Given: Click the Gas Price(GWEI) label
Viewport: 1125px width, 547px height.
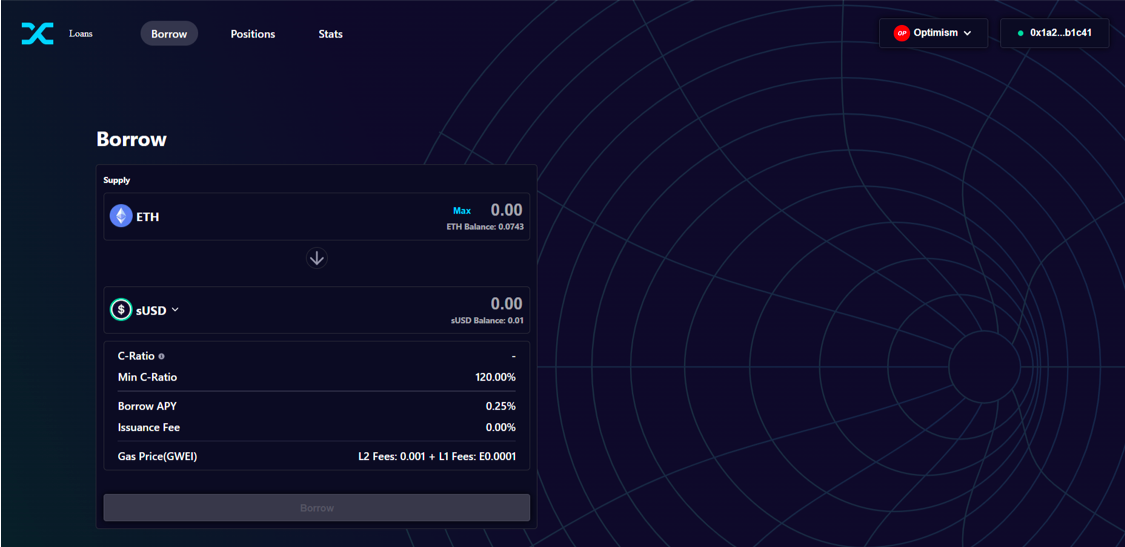Looking at the screenshot, I should 157,457.
